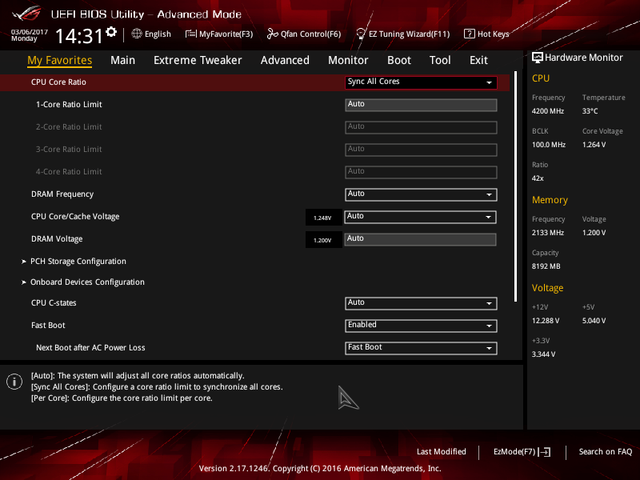Click the 3.344 V reading
This screenshot has width=640, height=480.
[x=544, y=354]
